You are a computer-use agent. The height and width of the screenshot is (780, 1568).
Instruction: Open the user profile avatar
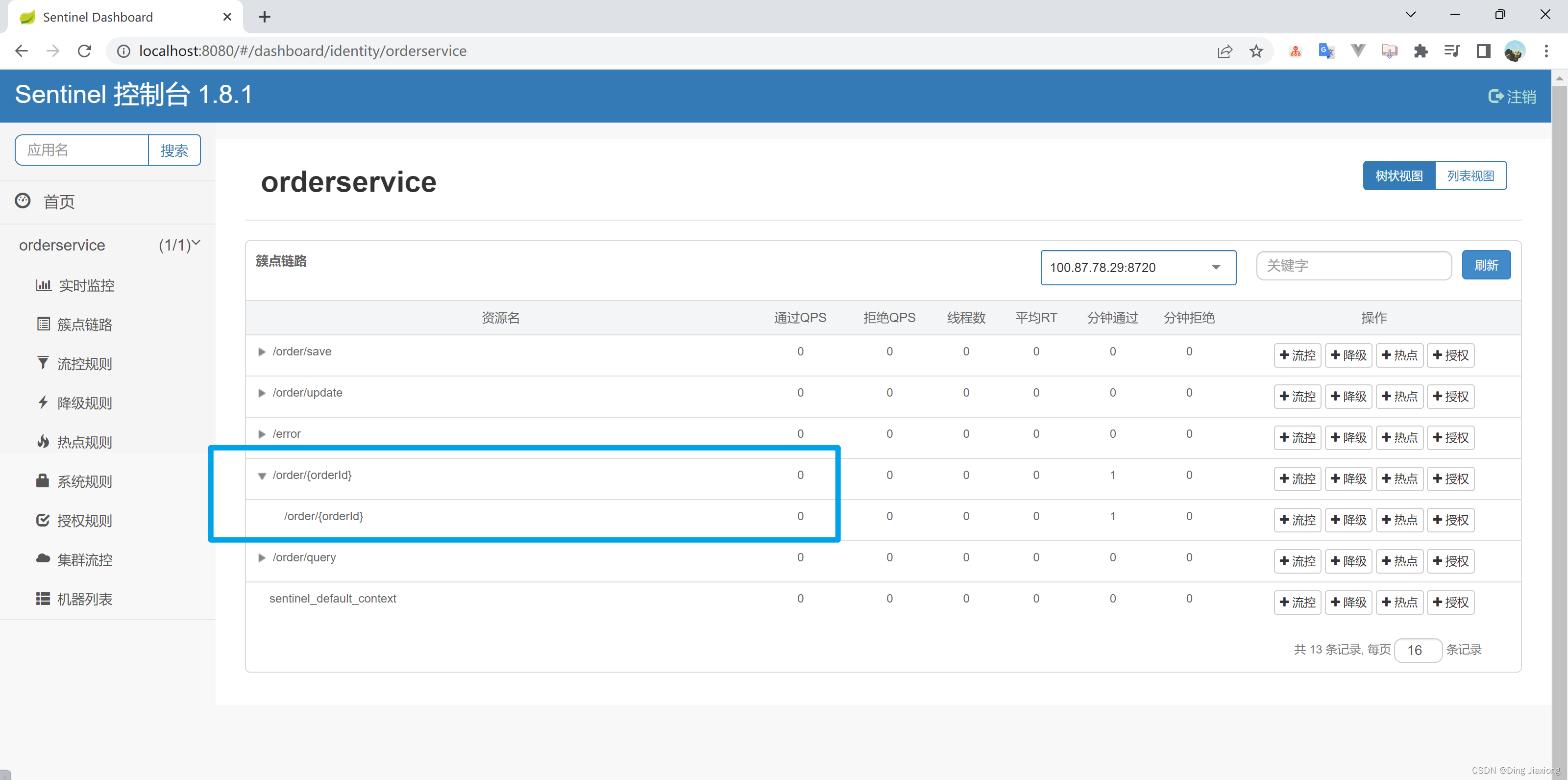click(1515, 51)
